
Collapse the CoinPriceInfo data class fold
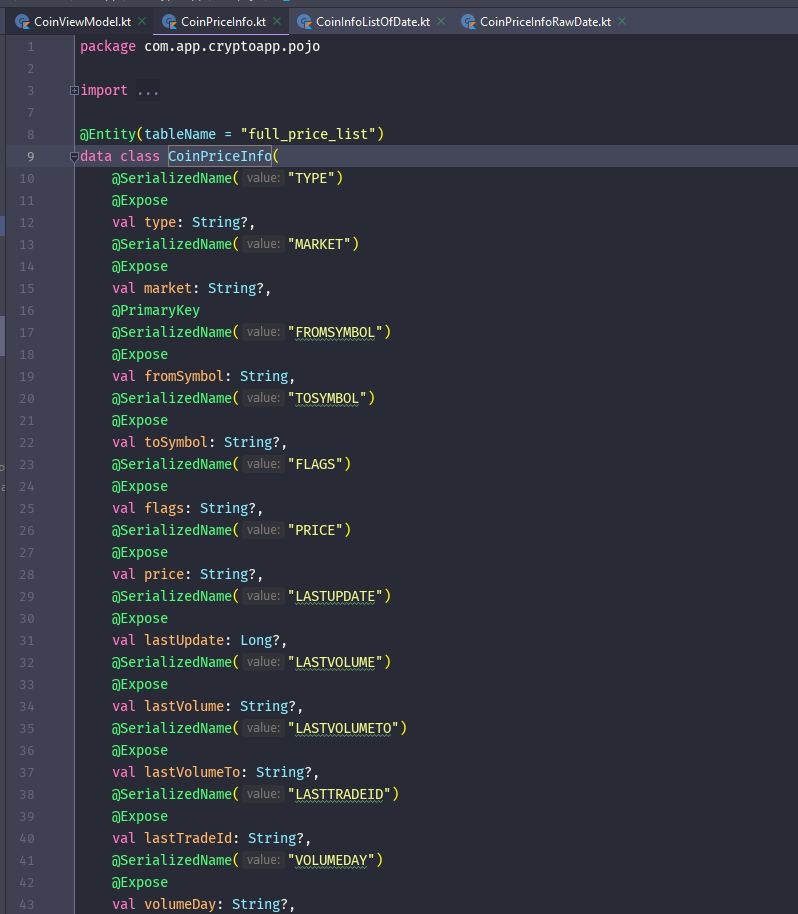[74, 156]
